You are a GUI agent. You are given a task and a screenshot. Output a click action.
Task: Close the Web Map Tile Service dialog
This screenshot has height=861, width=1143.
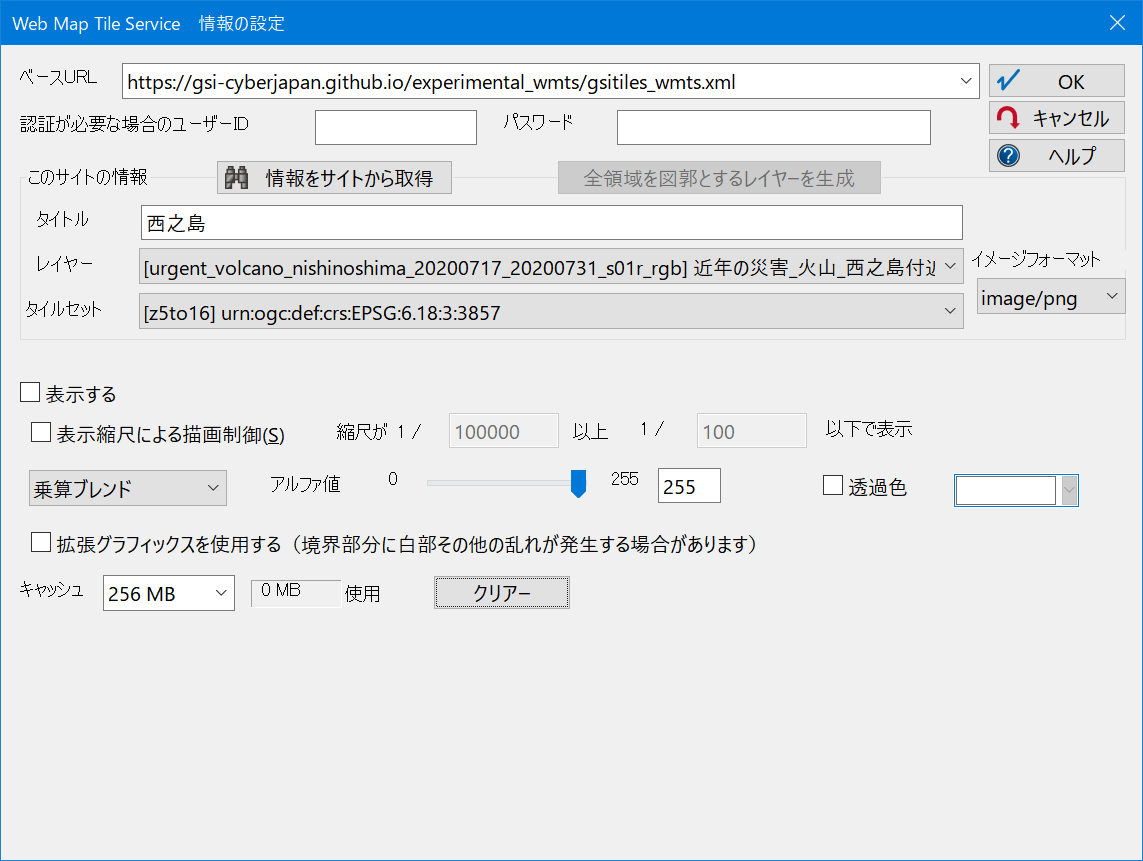tap(1117, 22)
